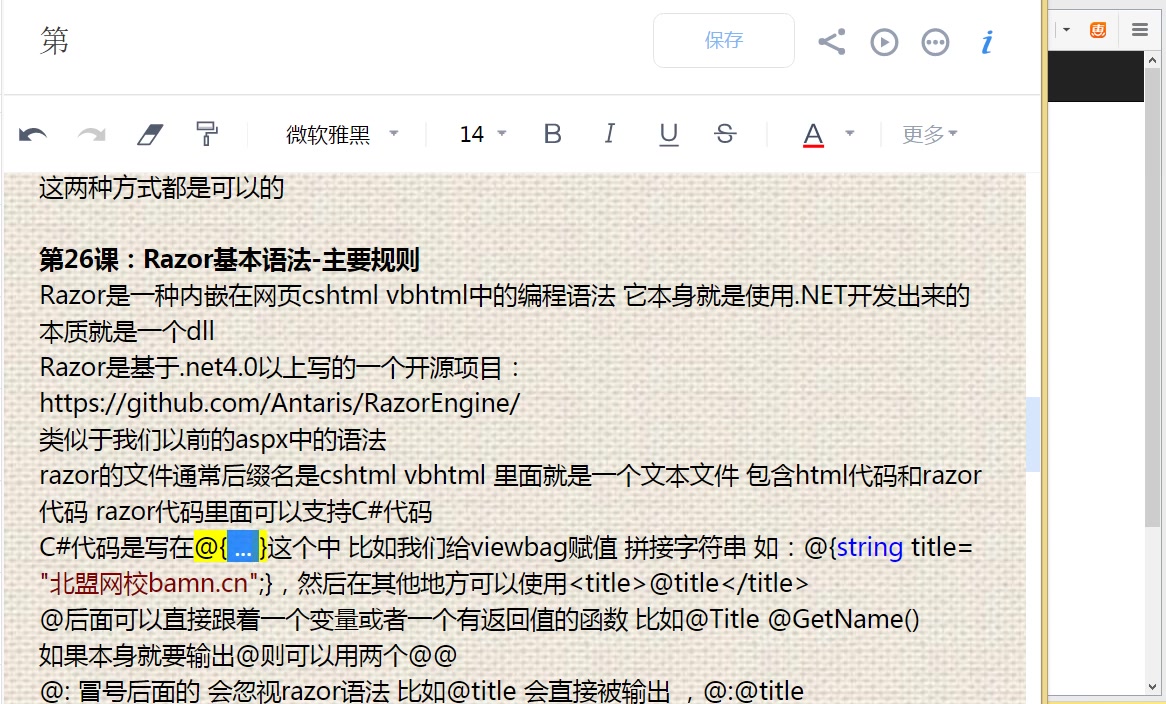This screenshot has height=704, width=1166.
Task: Click the 保存 save button
Action: (x=723, y=41)
